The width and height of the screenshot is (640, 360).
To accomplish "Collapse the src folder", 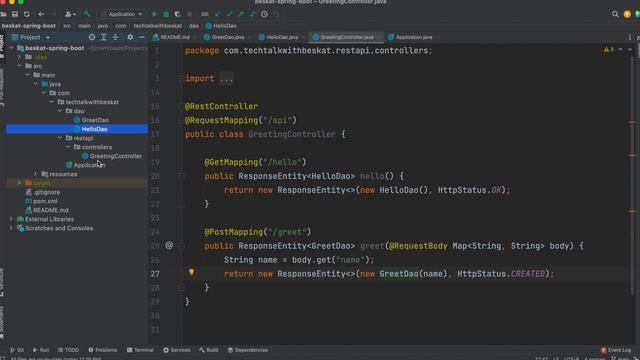I will [19, 66].
